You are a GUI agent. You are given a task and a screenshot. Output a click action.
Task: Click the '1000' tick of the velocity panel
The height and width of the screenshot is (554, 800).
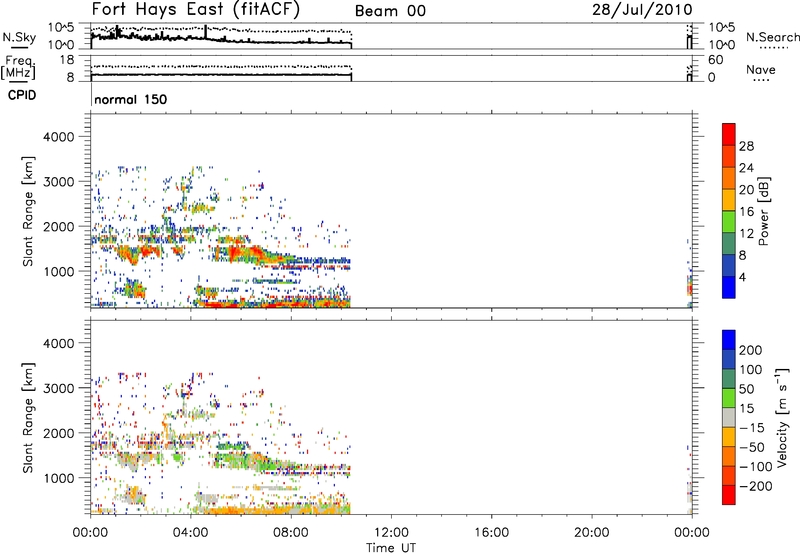58,478
